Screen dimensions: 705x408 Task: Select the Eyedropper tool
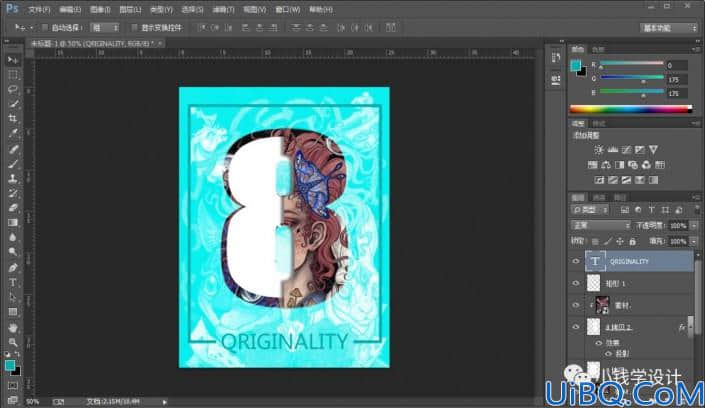pyautogui.click(x=13, y=134)
